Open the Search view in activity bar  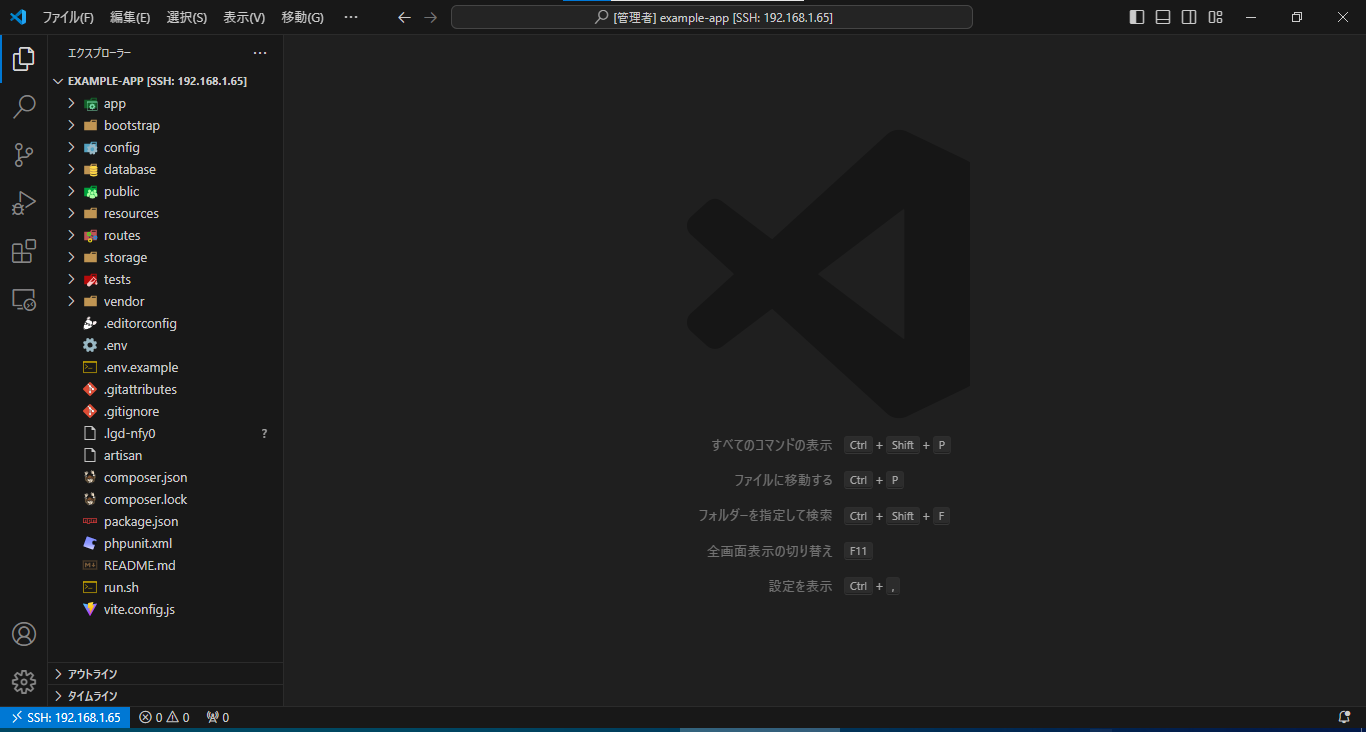(x=24, y=107)
